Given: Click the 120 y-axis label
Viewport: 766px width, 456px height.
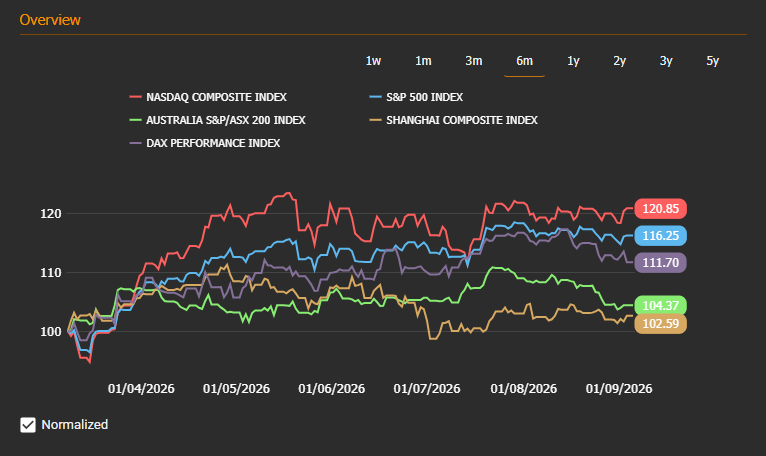Looking at the screenshot, I should (51, 214).
